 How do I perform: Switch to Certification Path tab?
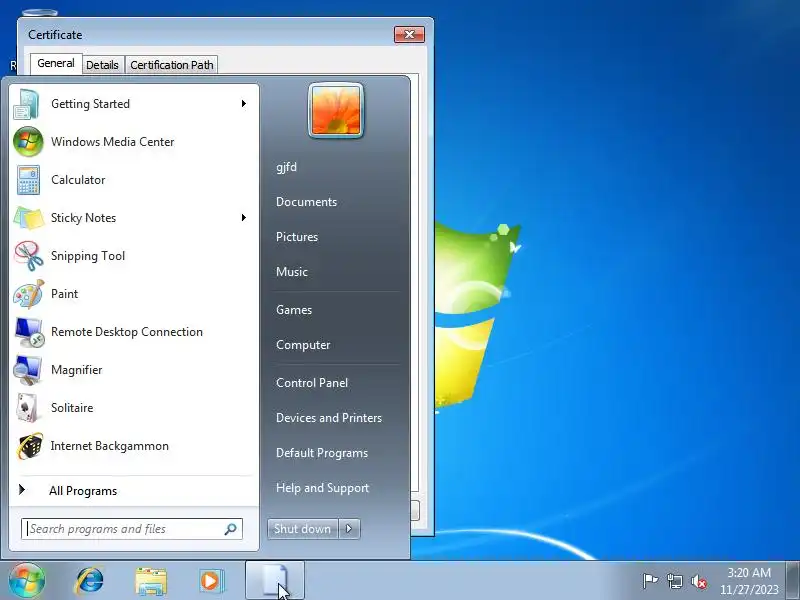(x=171, y=65)
